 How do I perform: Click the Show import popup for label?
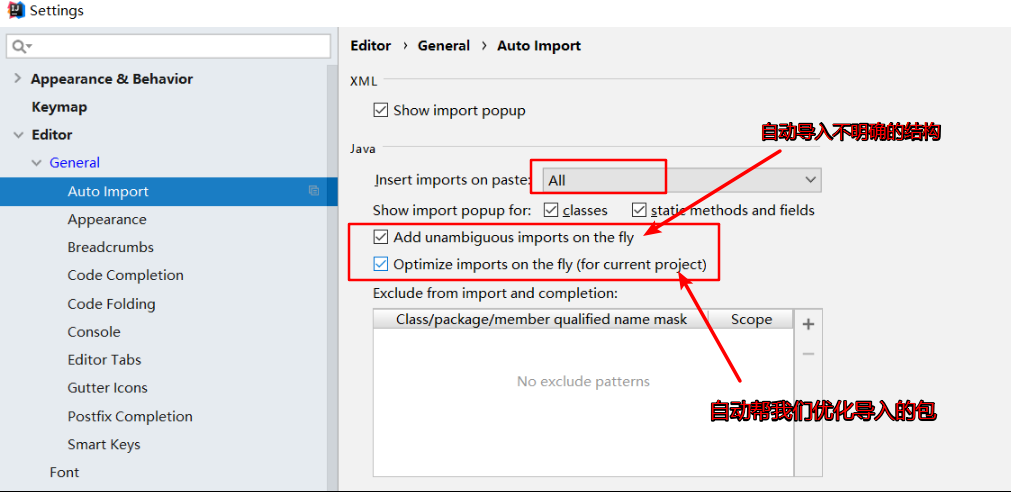click(452, 210)
